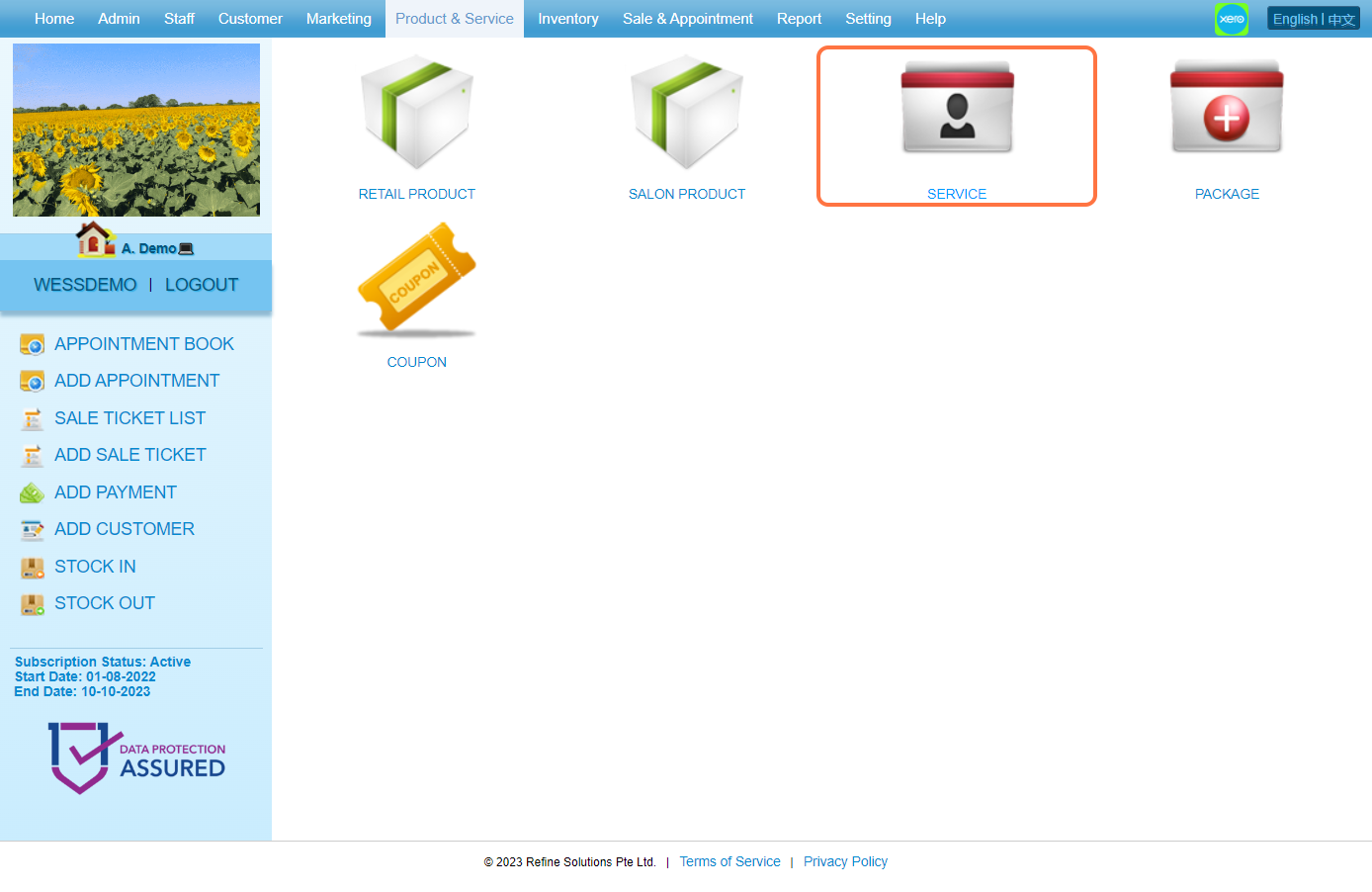The width and height of the screenshot is (1372, 892).
Task: Open the Admin menu
Action: (x=119, y=19)
